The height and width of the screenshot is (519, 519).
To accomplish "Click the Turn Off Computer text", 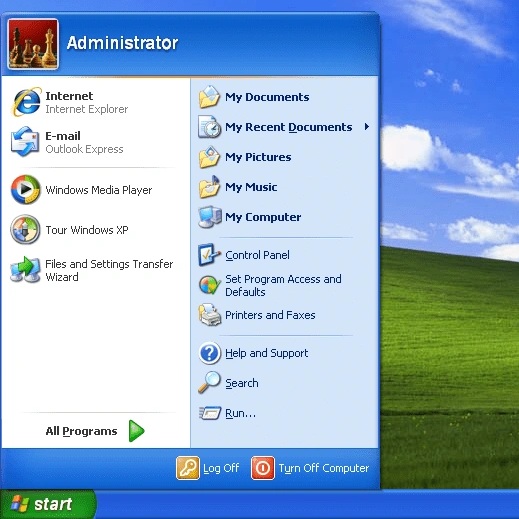I will coord(324,468).
